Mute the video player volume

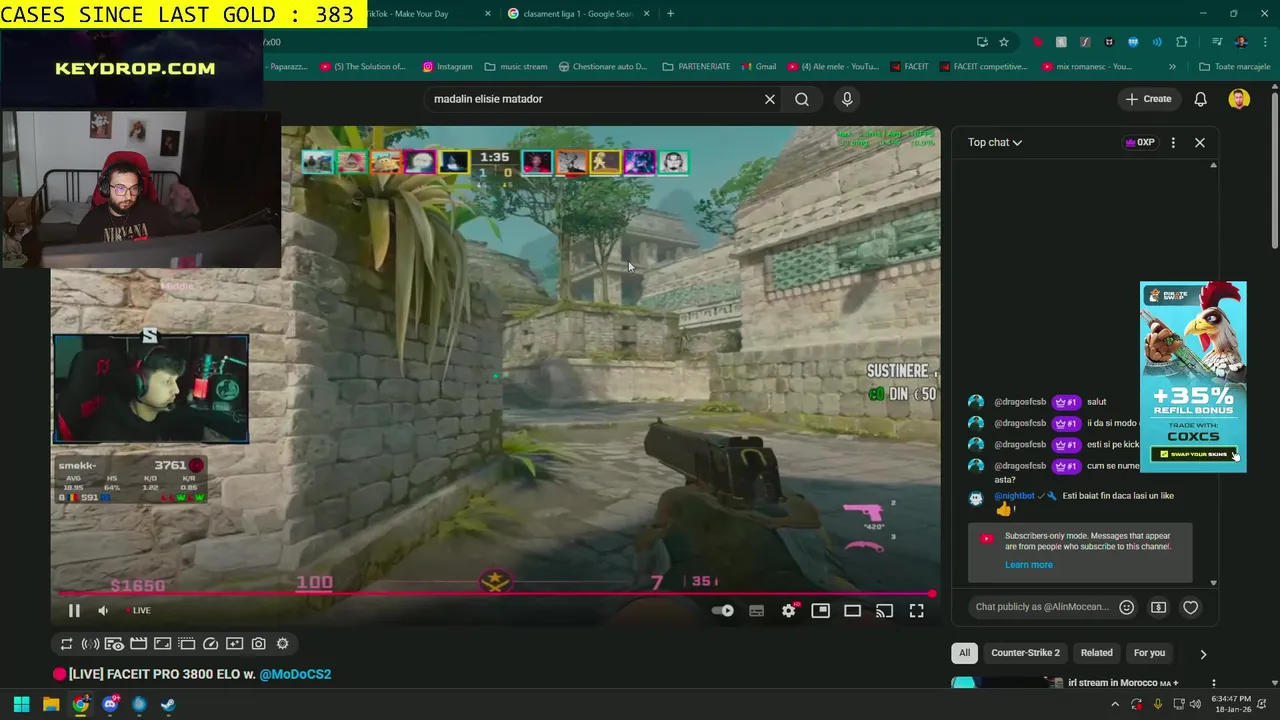[103, 611]
